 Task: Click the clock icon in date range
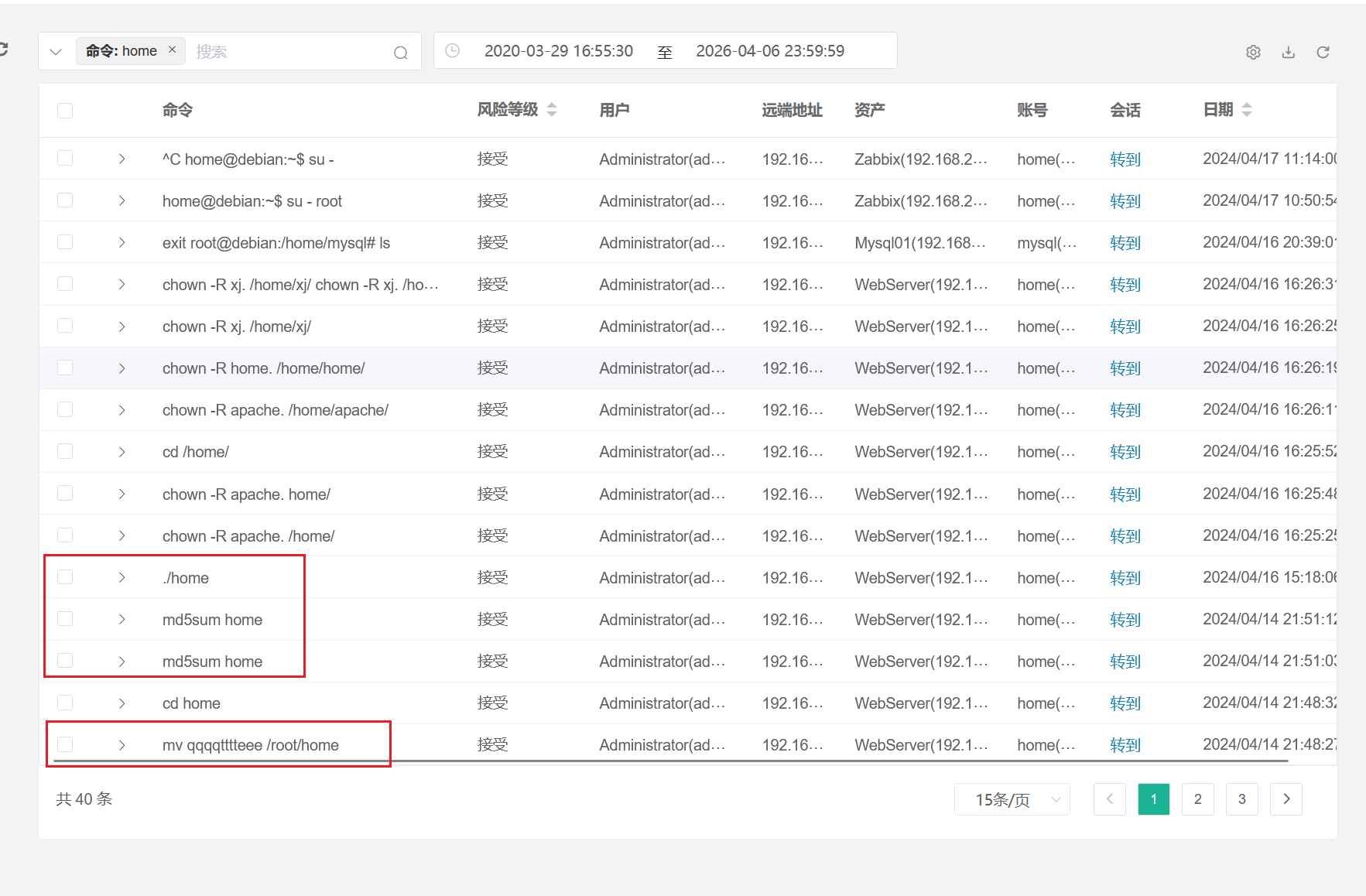(x=453, y=51)
